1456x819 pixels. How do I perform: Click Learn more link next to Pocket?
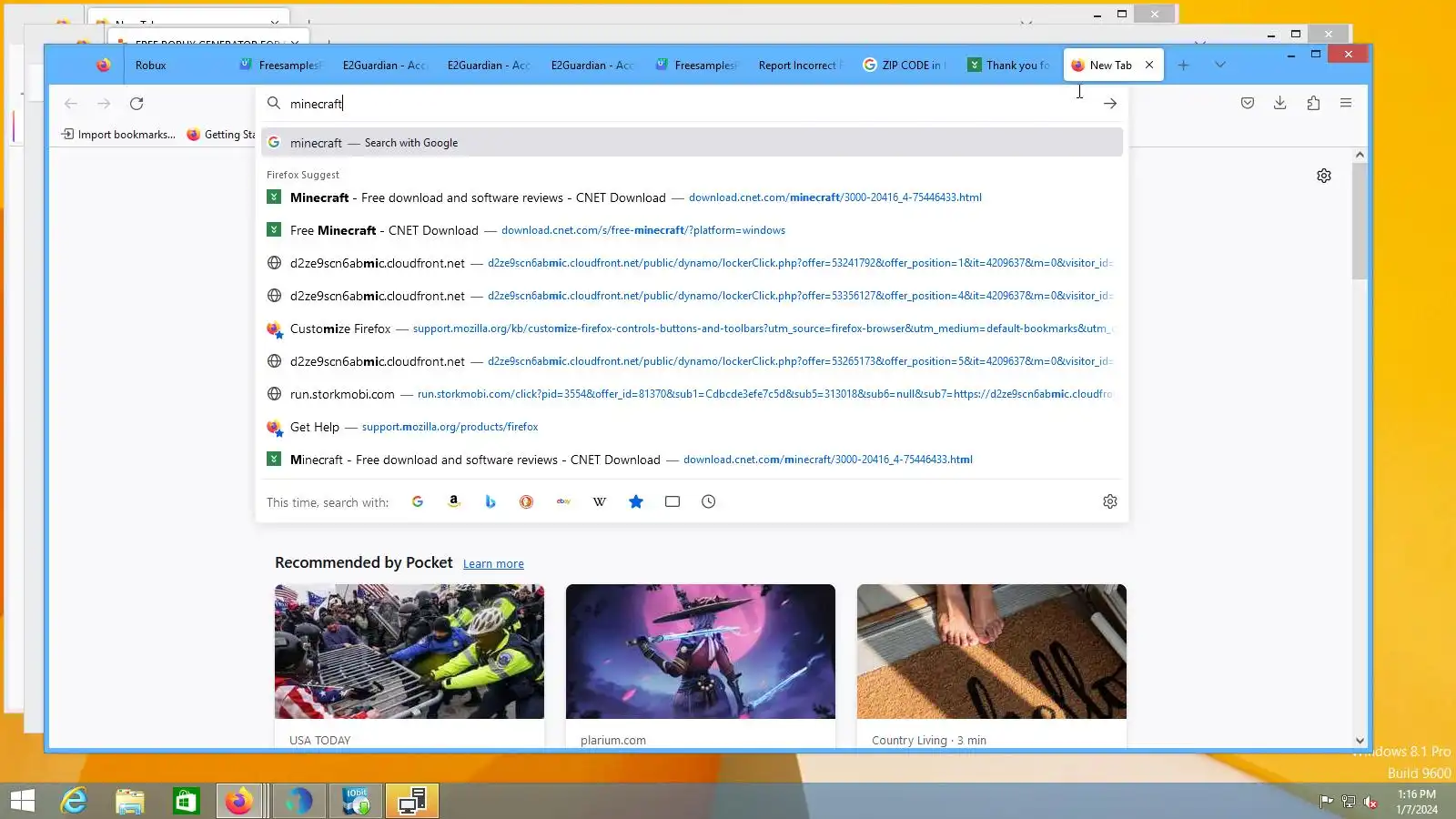(493, 564)
